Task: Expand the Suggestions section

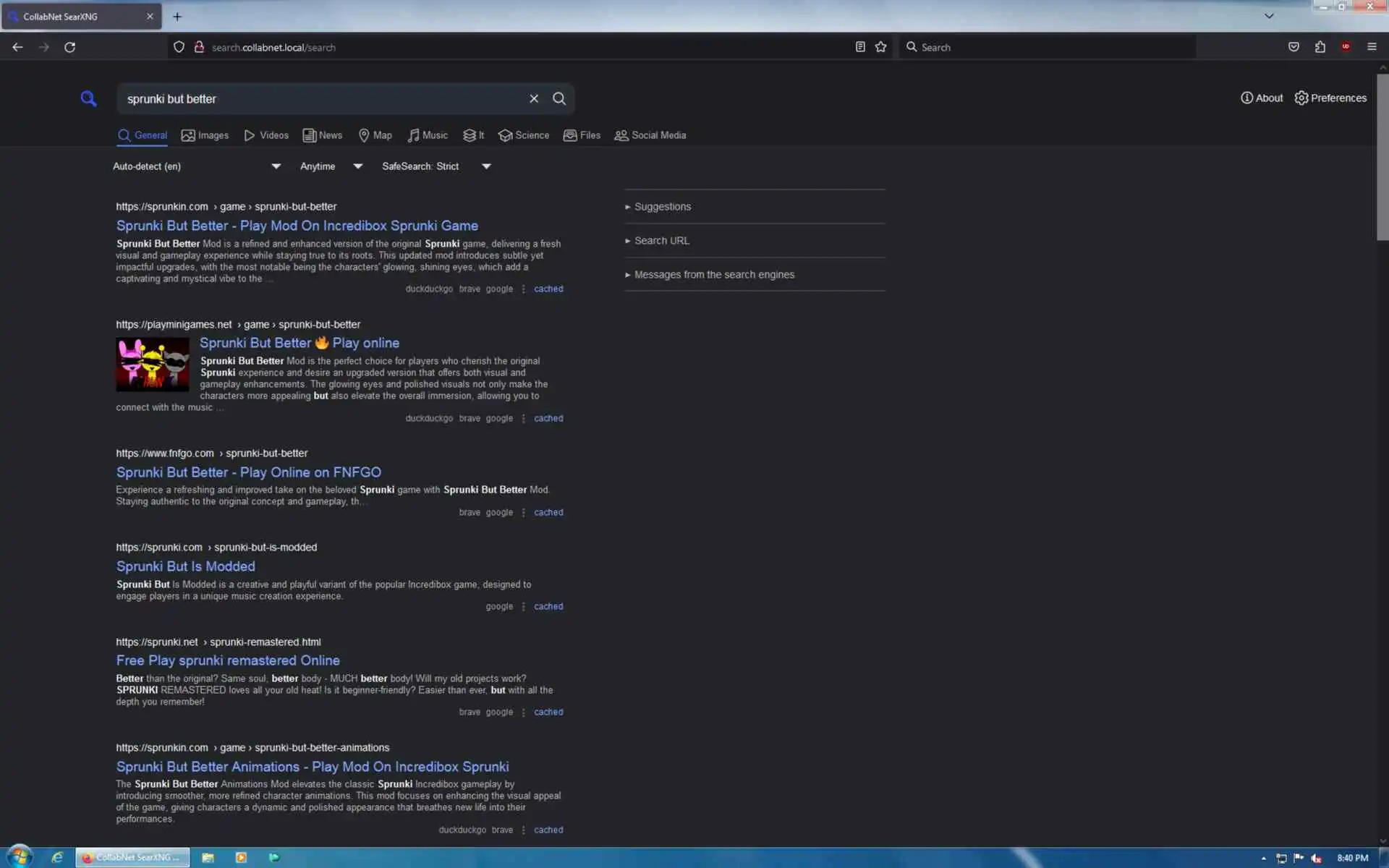Action: pos(662,207)
